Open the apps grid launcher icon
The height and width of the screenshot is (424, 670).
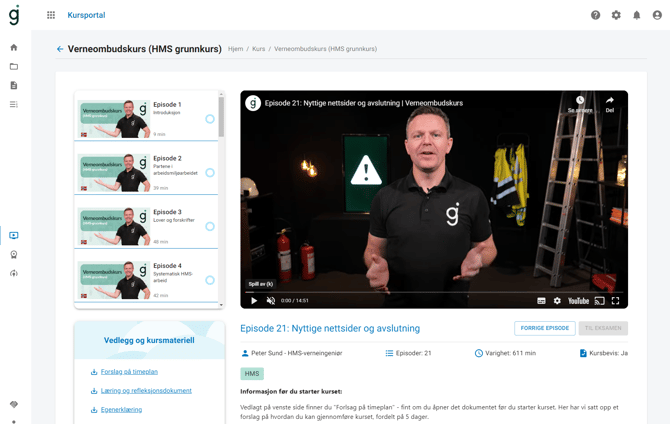coord(51,15)
